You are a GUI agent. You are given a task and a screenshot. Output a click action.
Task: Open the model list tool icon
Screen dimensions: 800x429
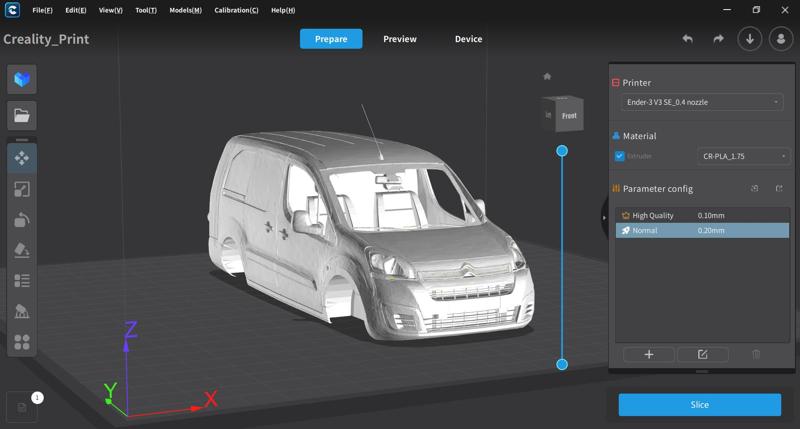tap(21, 281)
